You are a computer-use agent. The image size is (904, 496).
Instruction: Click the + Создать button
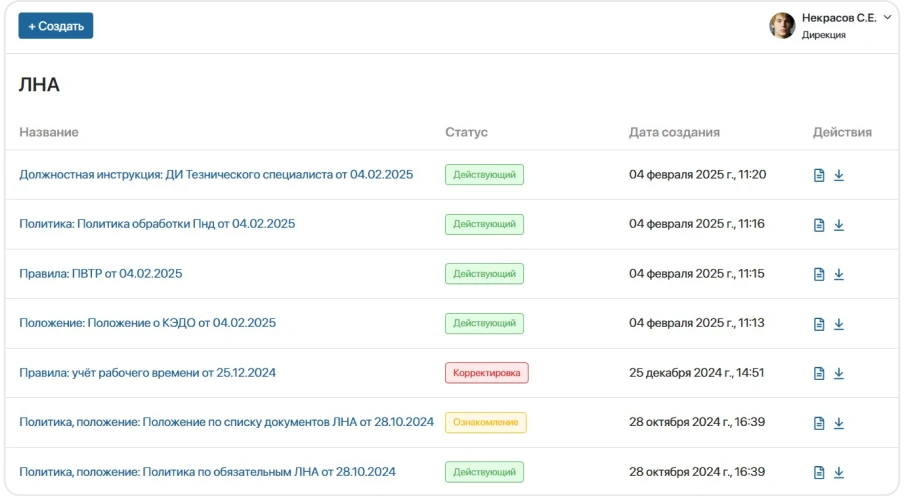56,26
